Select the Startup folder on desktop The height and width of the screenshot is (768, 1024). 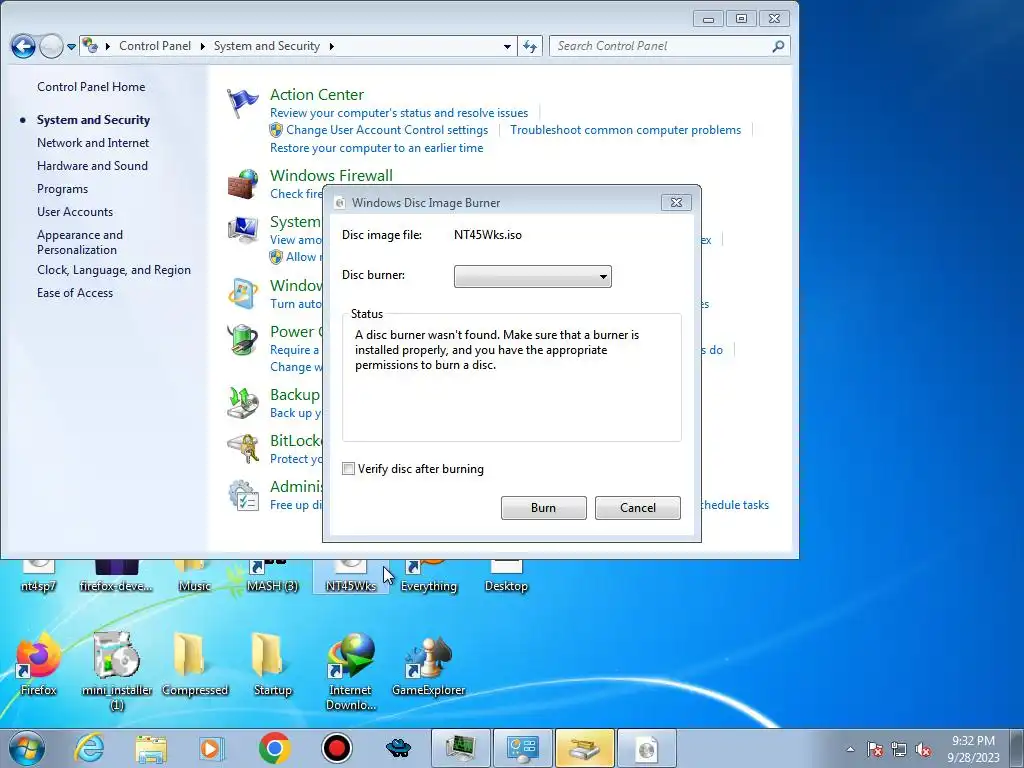(272, 664)
